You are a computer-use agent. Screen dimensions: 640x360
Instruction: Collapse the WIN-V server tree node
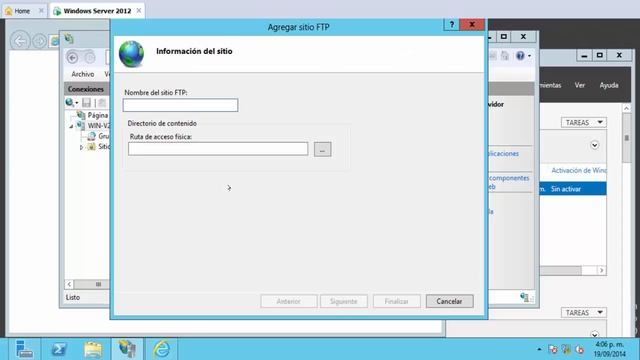71,126
